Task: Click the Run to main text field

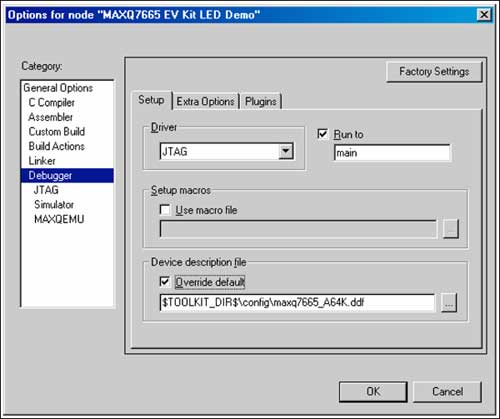Action: click(x=392, y=153)
